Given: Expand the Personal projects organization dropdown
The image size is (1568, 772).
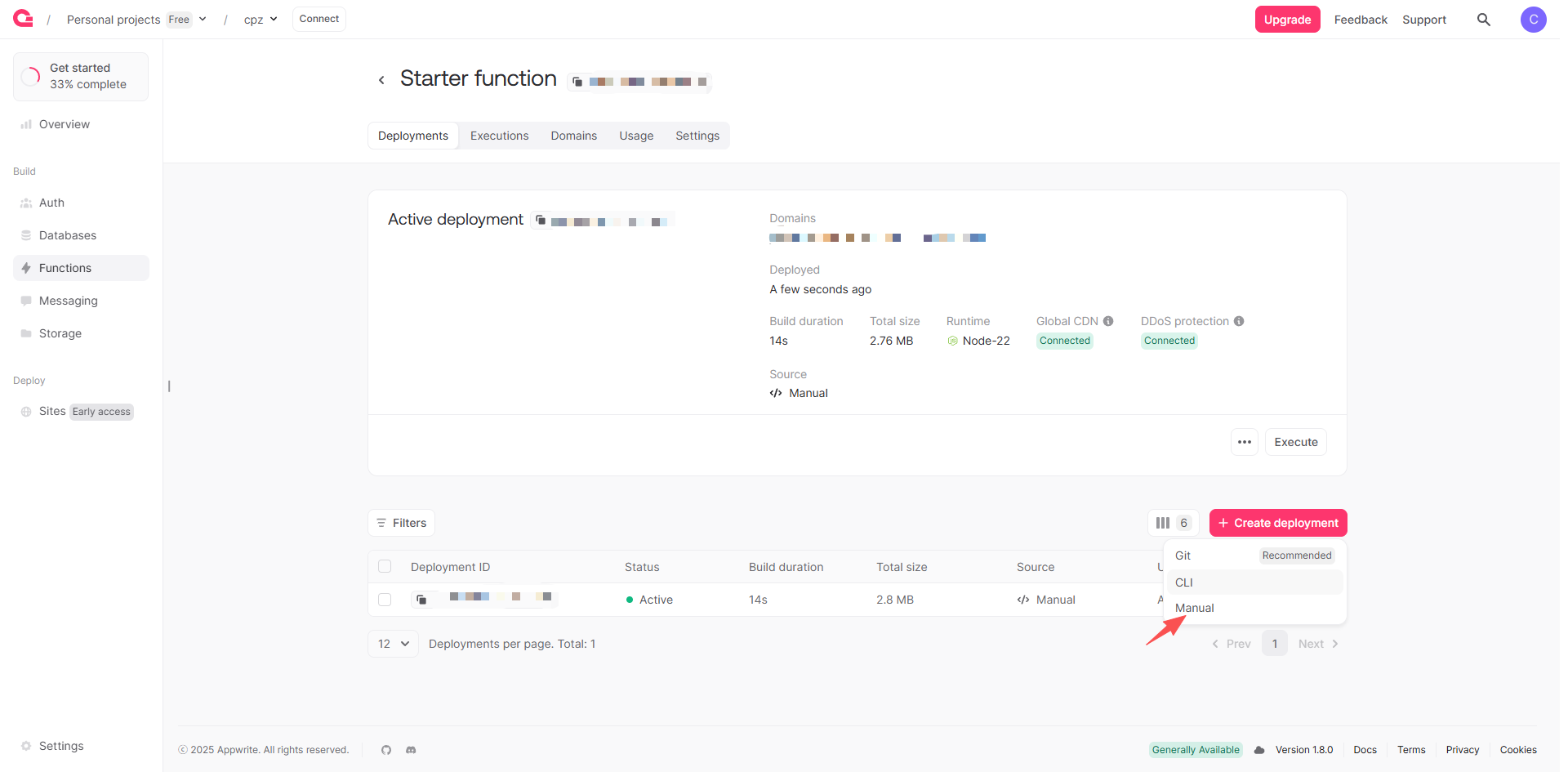Looking at the screenshot, I should [203, 20].
